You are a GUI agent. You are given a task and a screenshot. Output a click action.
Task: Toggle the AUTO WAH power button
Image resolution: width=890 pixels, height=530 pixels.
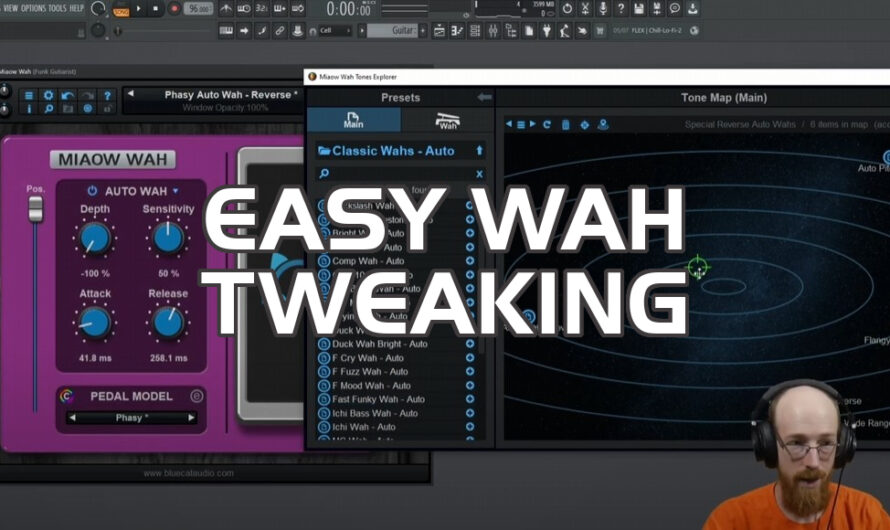pos(92,191)
